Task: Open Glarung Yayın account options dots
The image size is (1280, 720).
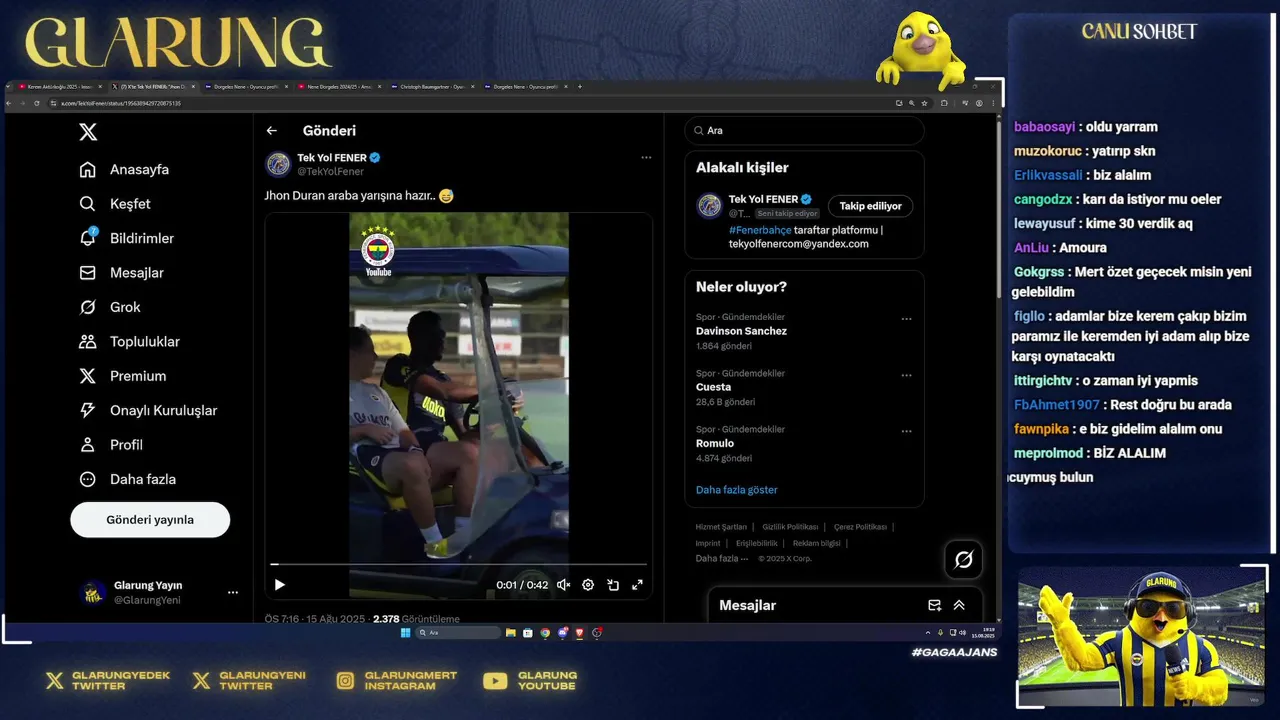Action: 233,593
